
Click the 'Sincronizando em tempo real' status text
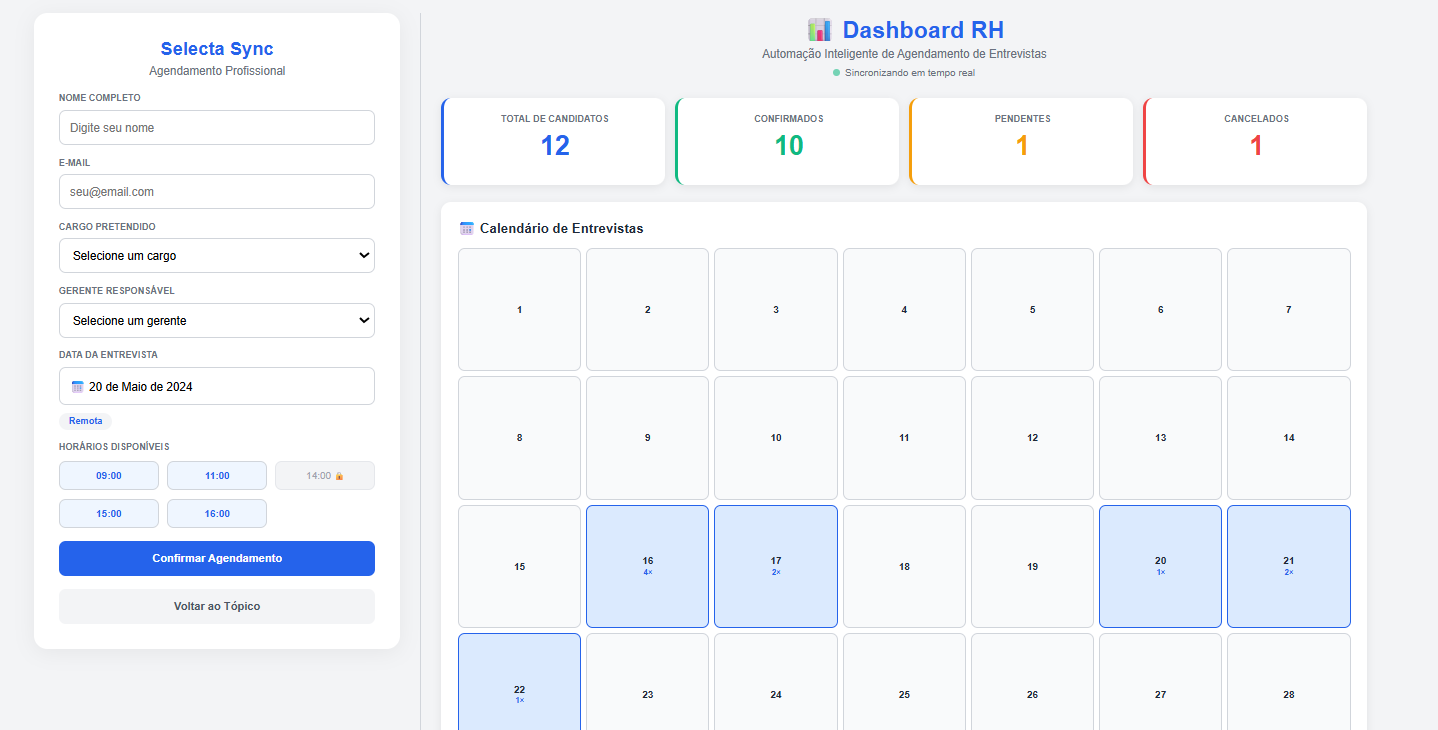click(x=910, y=73)
